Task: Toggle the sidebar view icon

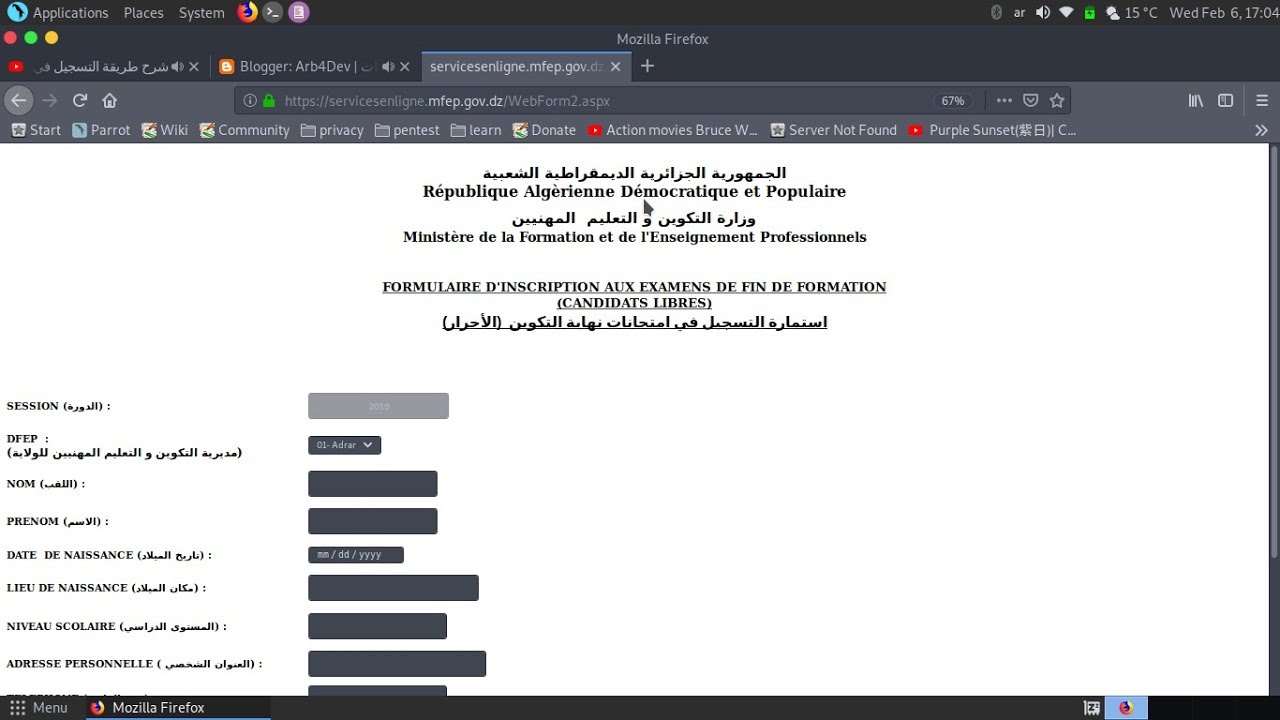Action: point(1225,100)
